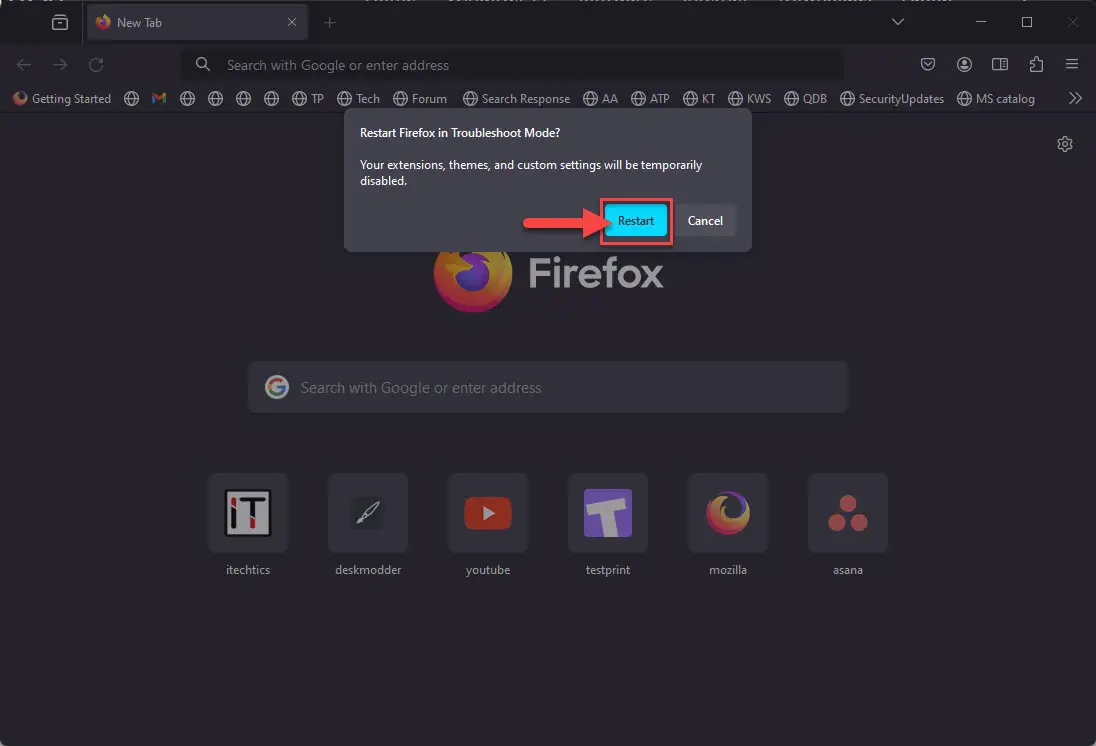
Task: Expand the bookmarks overflow chevron
Action: pyautogui.click(x=1076, y=98)
